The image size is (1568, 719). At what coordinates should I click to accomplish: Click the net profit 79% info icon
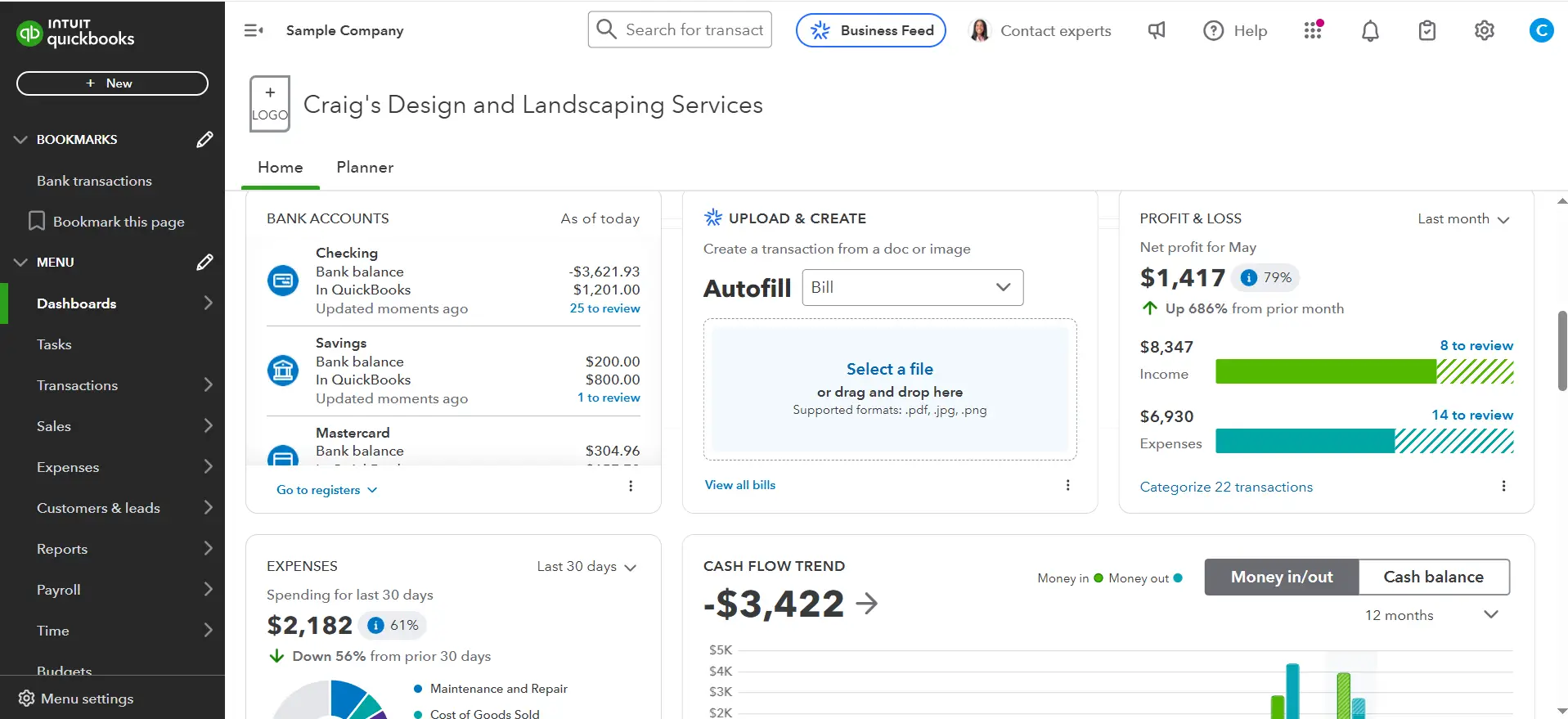pyautogui.click(x=1249, y=278)
